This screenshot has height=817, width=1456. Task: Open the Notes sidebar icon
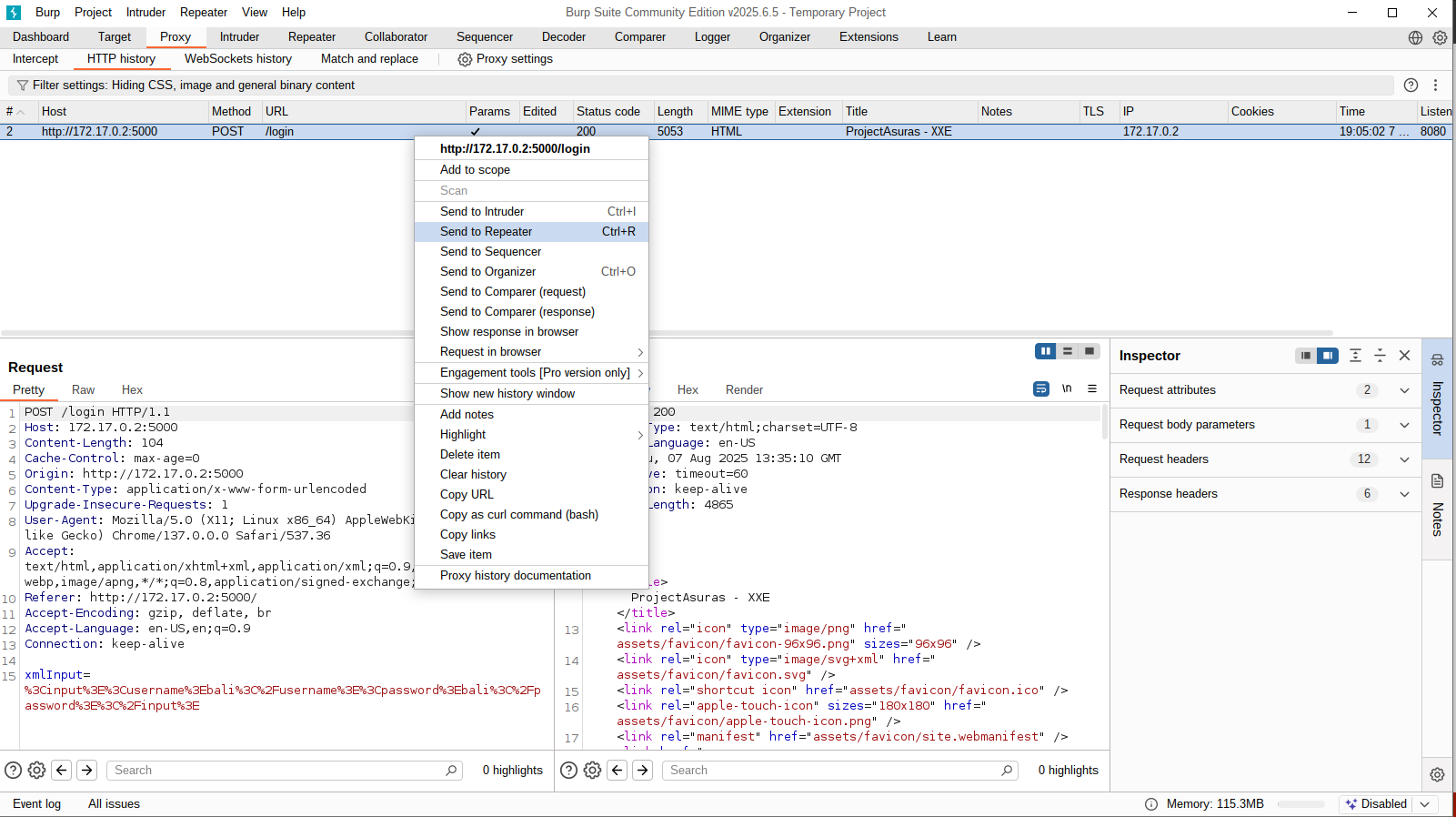click(1438, 480)
